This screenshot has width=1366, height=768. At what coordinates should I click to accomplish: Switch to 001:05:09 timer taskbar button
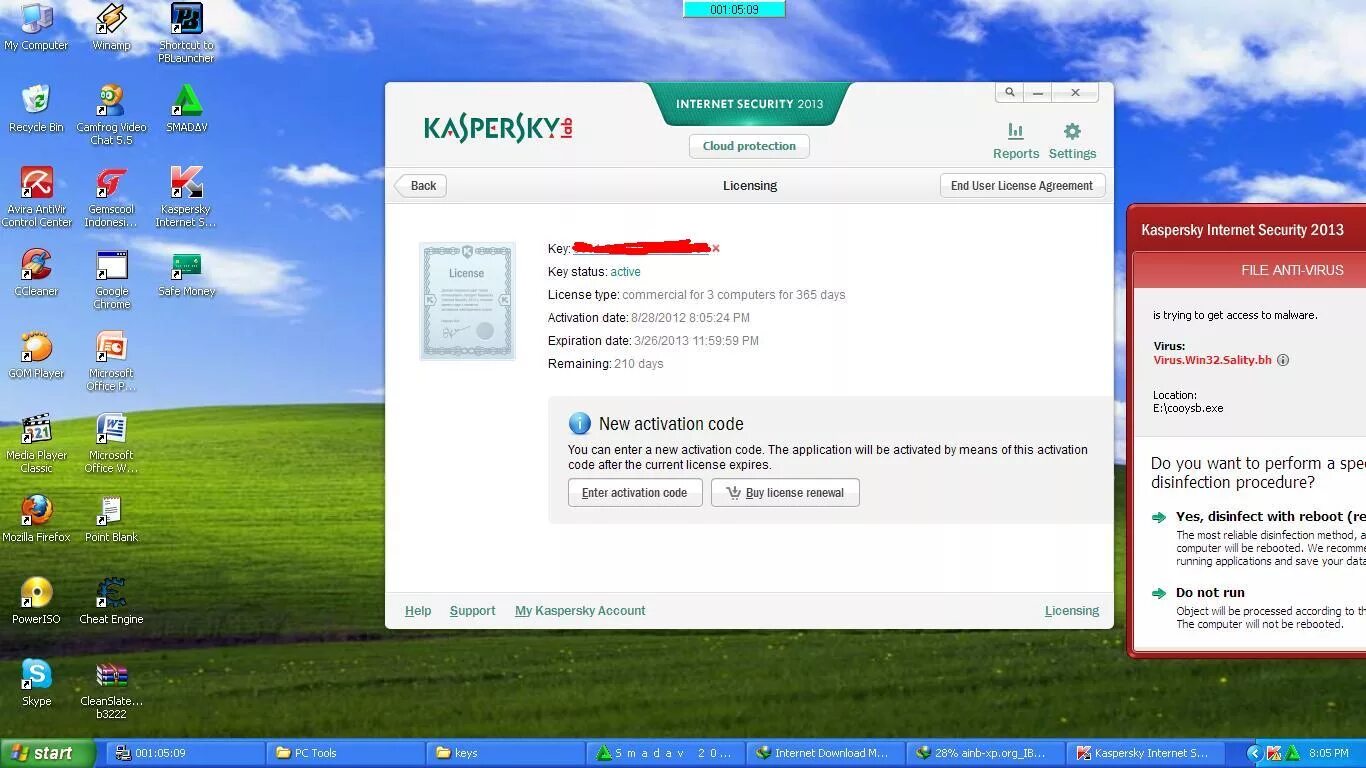point(185,753)
